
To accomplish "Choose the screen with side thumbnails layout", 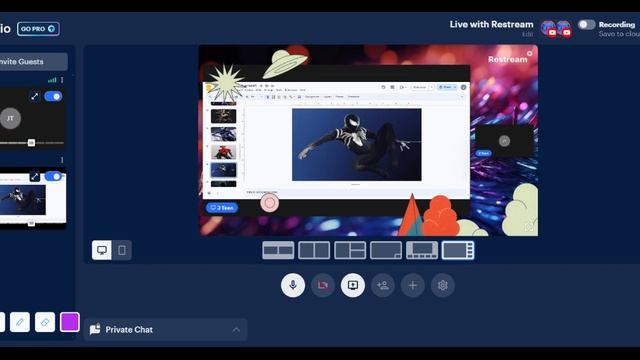I will click(x=458, y=250).
